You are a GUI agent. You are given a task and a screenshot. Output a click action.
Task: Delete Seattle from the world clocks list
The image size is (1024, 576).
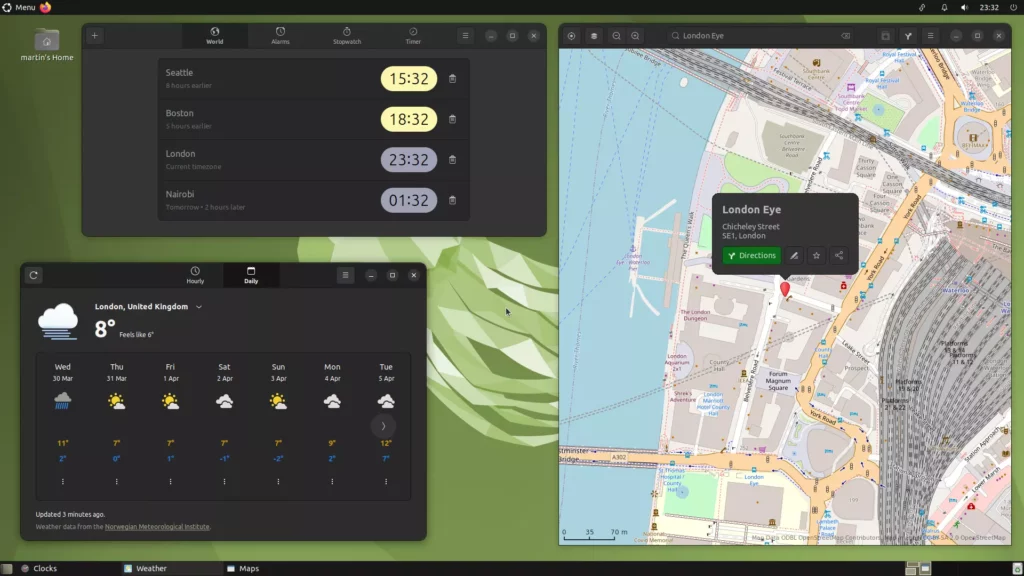[x=453, y=79]
